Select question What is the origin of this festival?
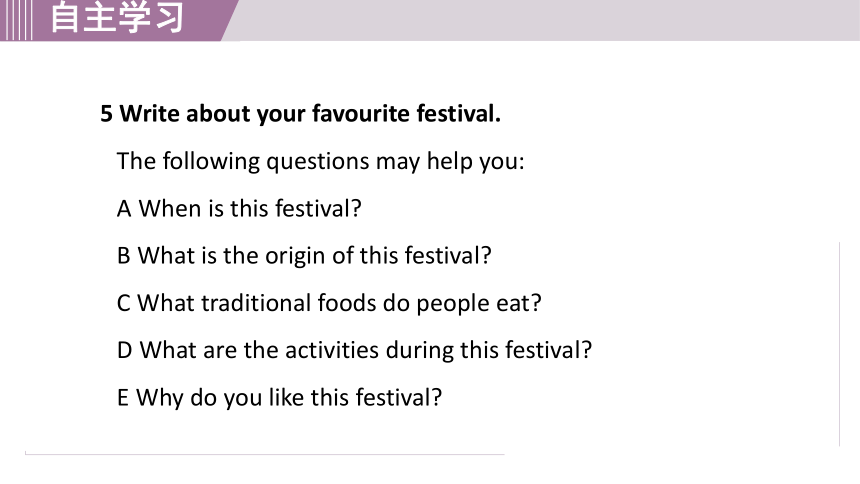860x484 pixels. [314, 256]
